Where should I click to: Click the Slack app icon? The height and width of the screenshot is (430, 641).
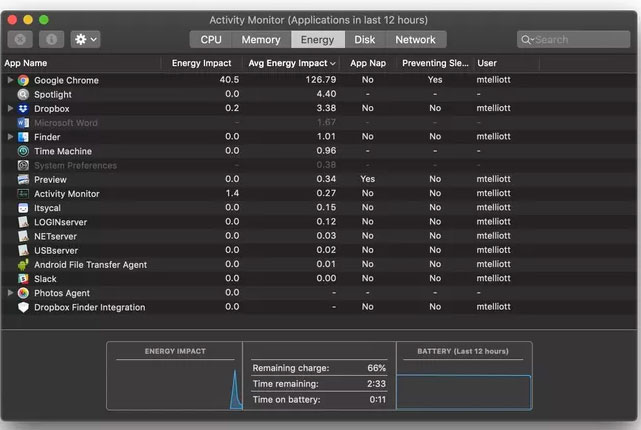point(23,279)
